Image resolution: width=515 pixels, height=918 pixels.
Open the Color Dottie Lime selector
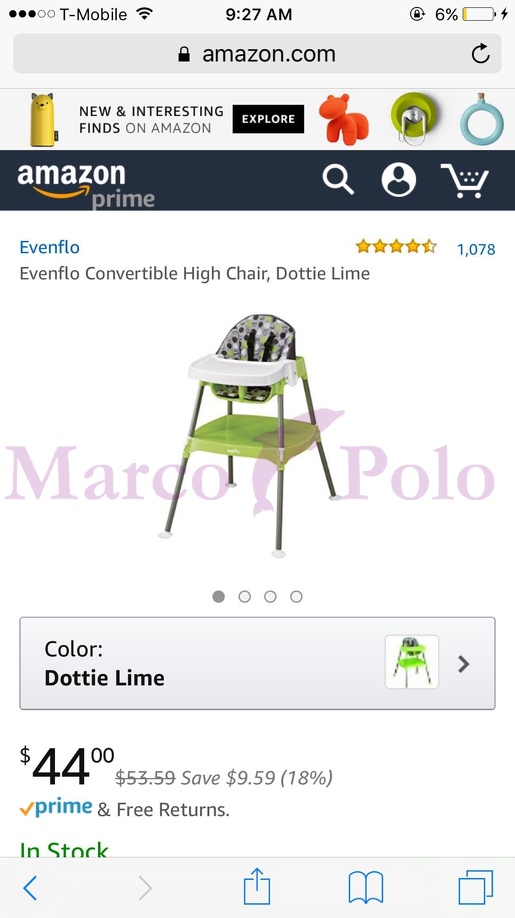(258, 663)
